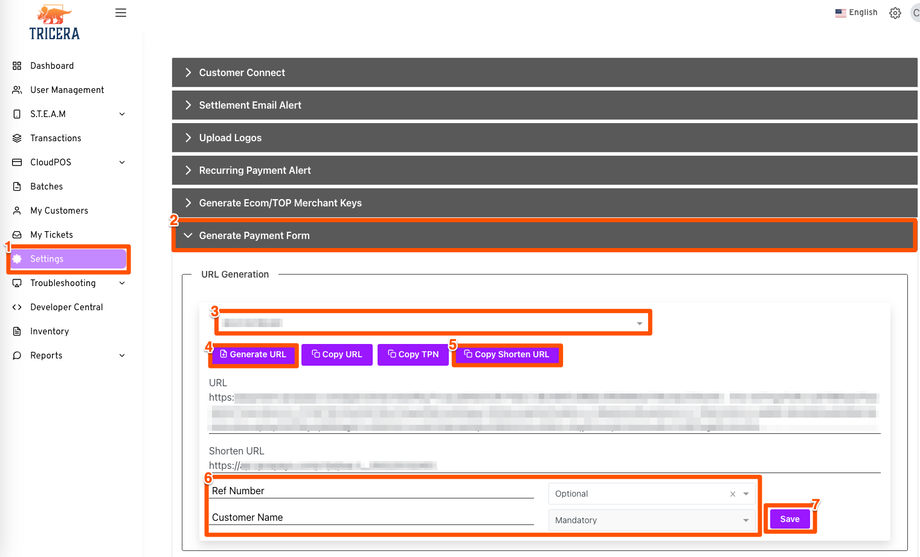Image resolution: width=920 pixels, height=557 pixels.
Task: Toggle the hamburger sidebar menu
Action: coord(121,12)
